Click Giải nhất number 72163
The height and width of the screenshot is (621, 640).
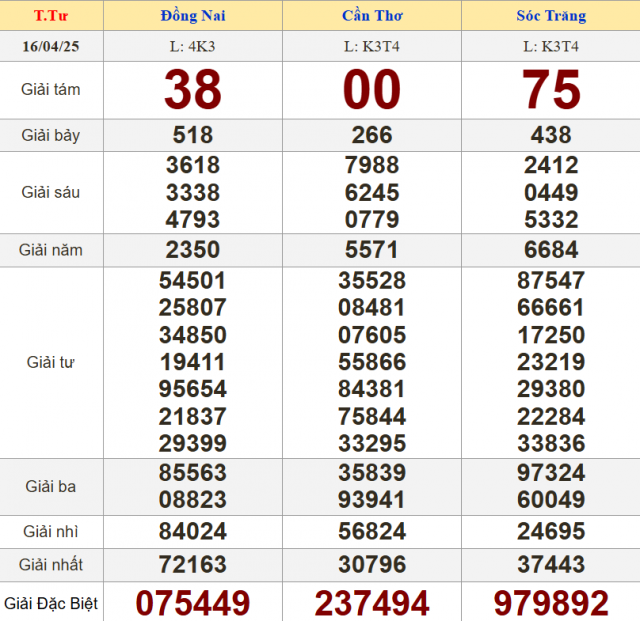(x=193, y=565)
